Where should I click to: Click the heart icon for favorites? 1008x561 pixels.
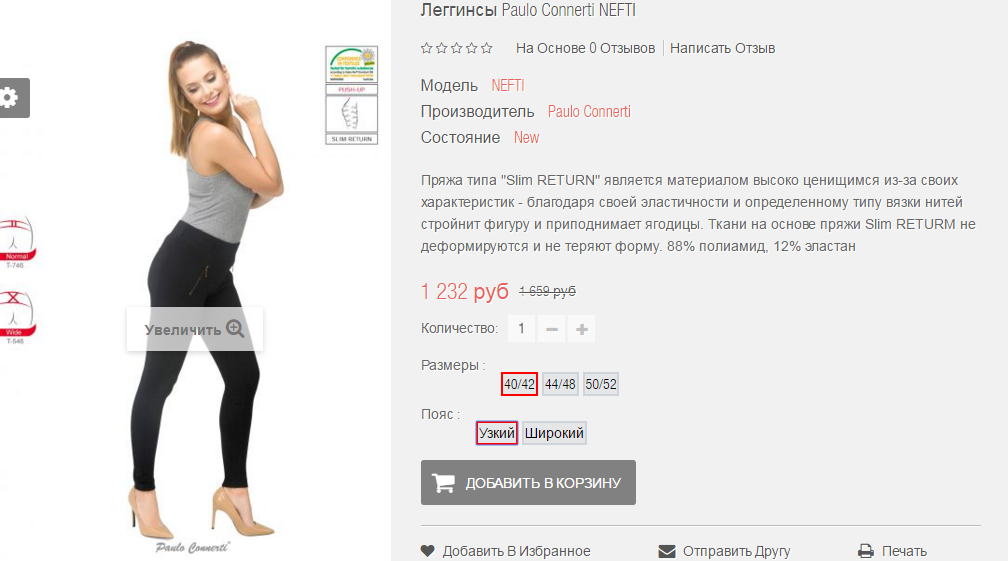pos(428,551)
